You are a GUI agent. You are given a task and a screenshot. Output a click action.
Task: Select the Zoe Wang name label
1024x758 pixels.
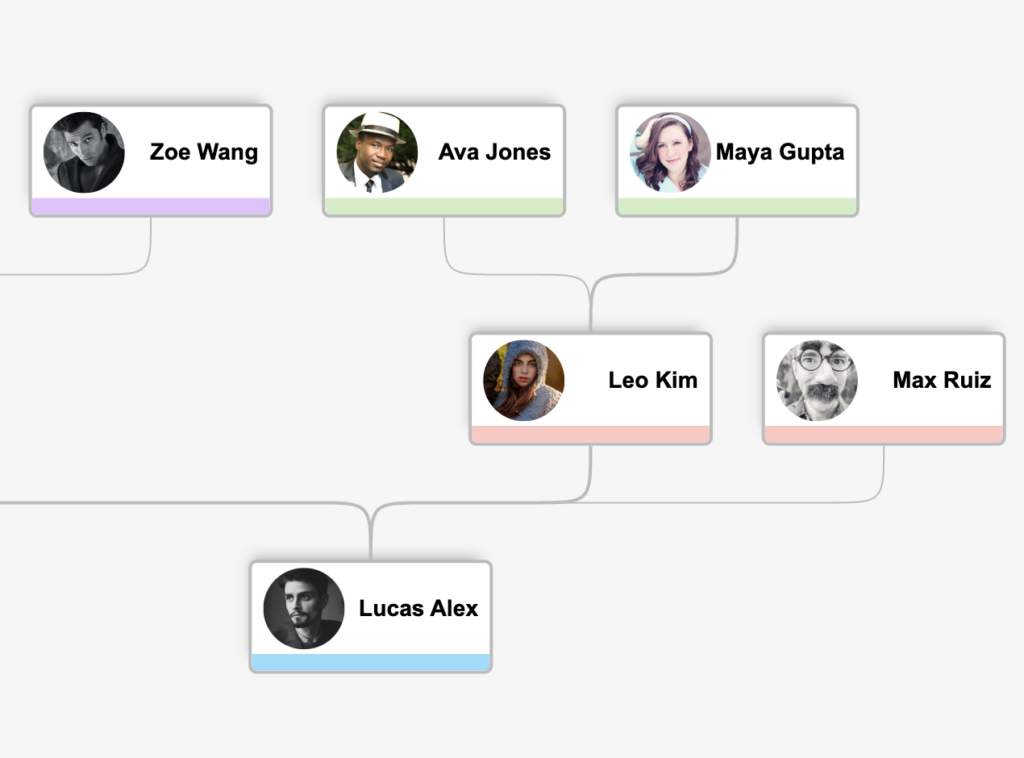click(204, 152)
